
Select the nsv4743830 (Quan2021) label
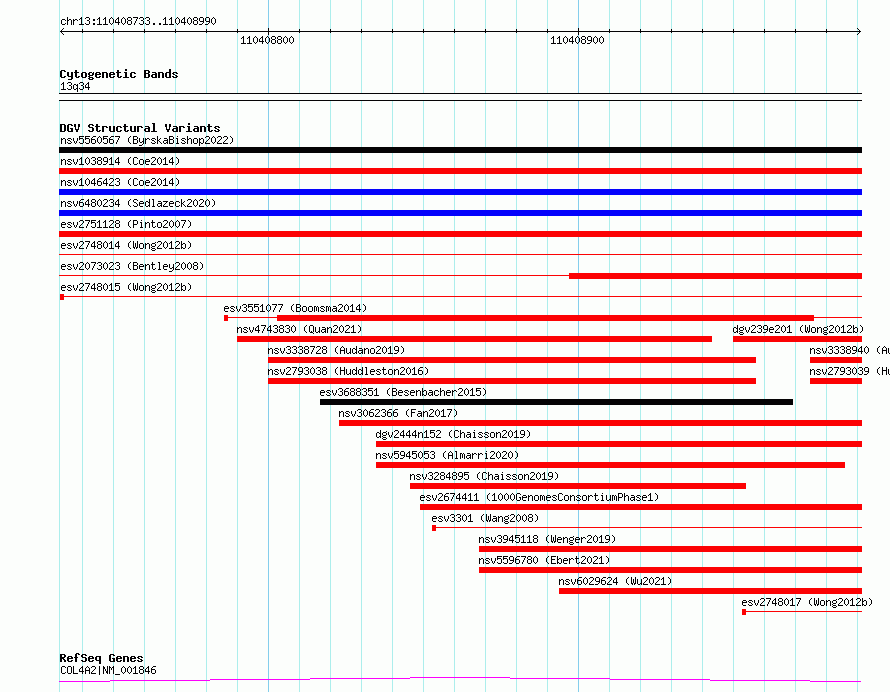(299, 329)
